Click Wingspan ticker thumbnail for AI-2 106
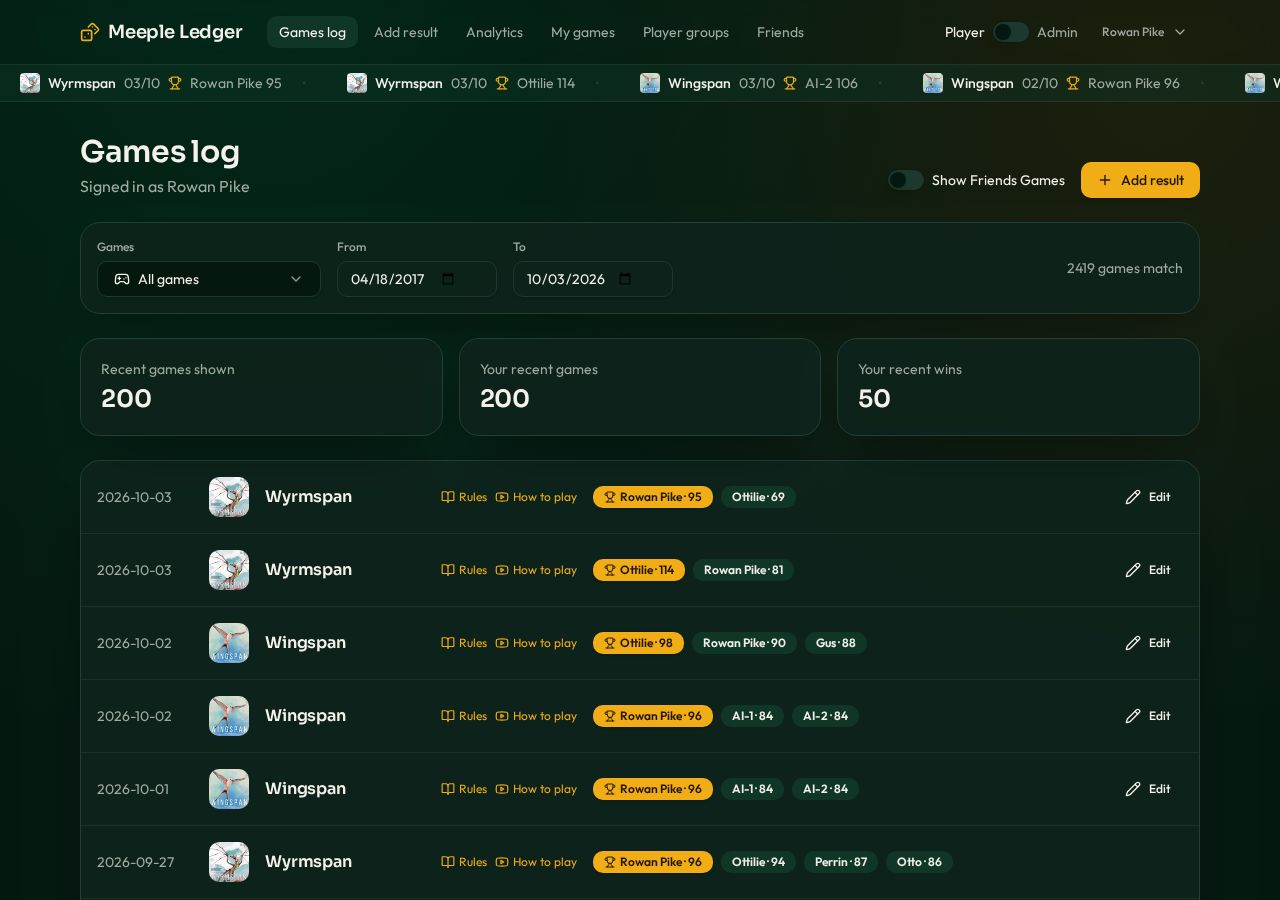1280x900 pixels. coord(650,83)
